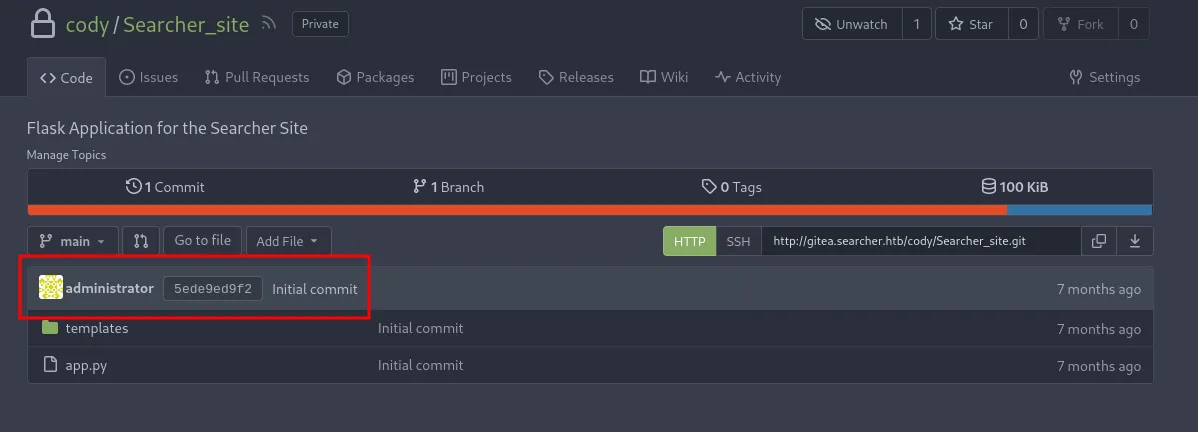This screenshot has width=1198, height=432.
Task: Open the Add File dropdown
Action: click(288, 241)
